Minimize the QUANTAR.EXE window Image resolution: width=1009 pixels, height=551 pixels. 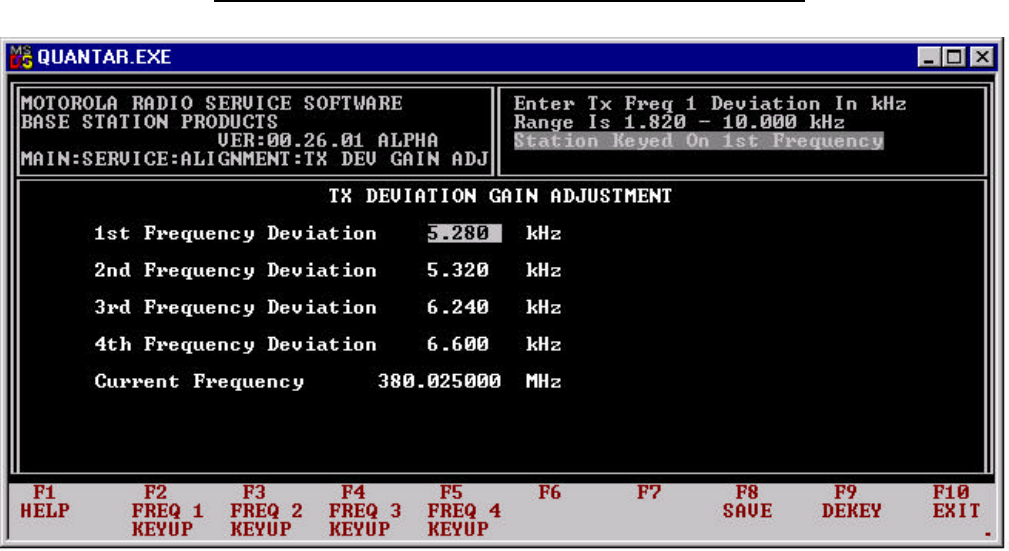click(928, 57)
